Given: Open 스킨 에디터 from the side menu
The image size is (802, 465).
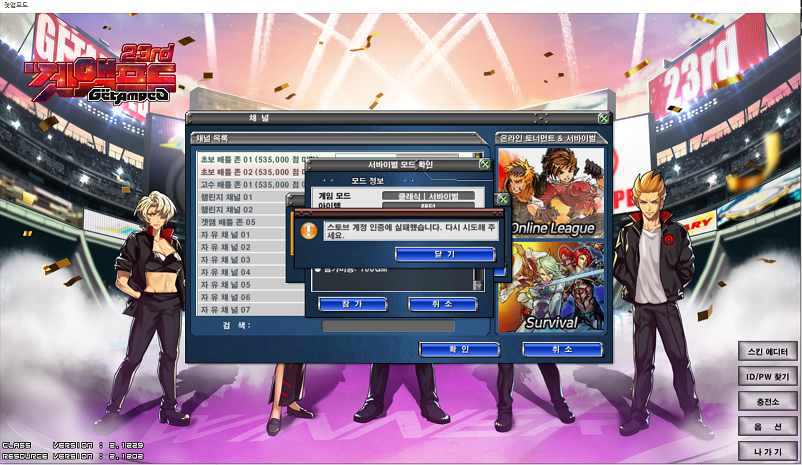Looking at the screenshot, I should coord(769,352).
